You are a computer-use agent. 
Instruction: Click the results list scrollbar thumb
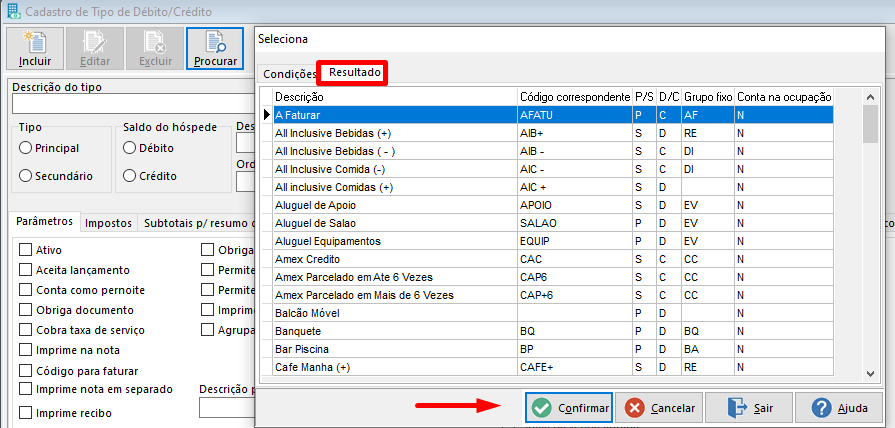coord(870,123)
